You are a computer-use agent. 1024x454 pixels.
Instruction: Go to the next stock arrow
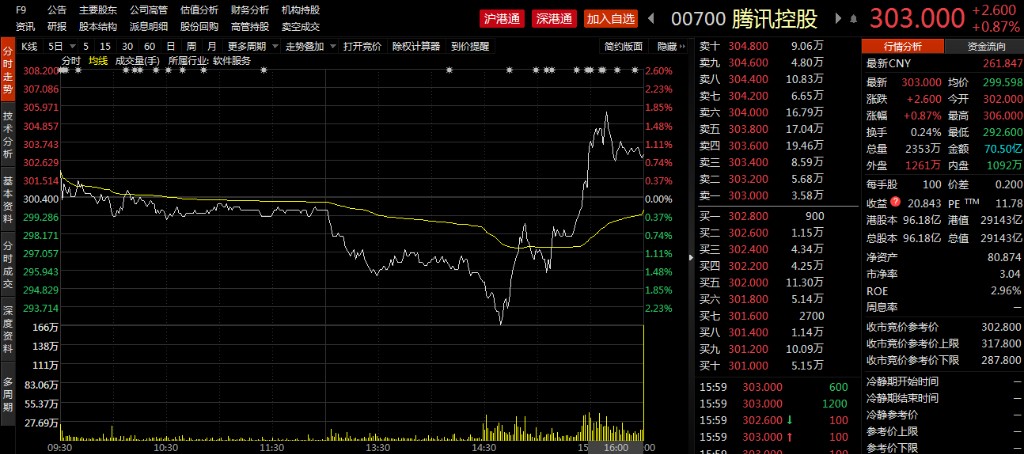click(x=840, y=19)
